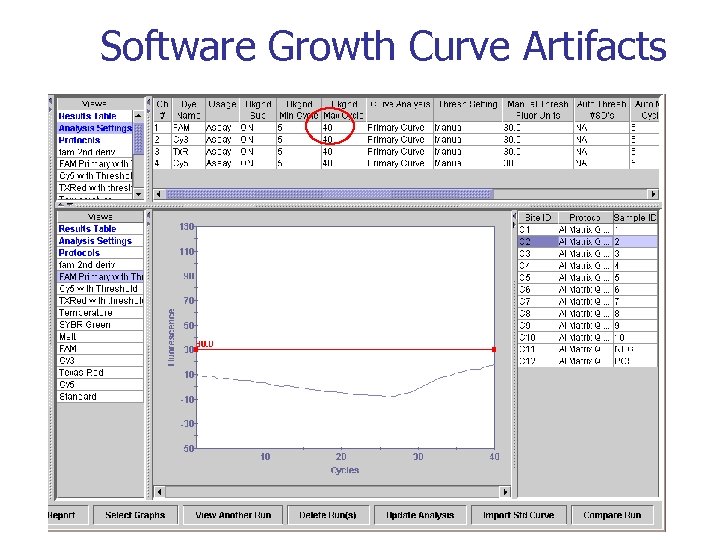This screenshot has width=720, height=540.
Task: Select the TxR dye row in settings table
Action: (x=406, y=152)
